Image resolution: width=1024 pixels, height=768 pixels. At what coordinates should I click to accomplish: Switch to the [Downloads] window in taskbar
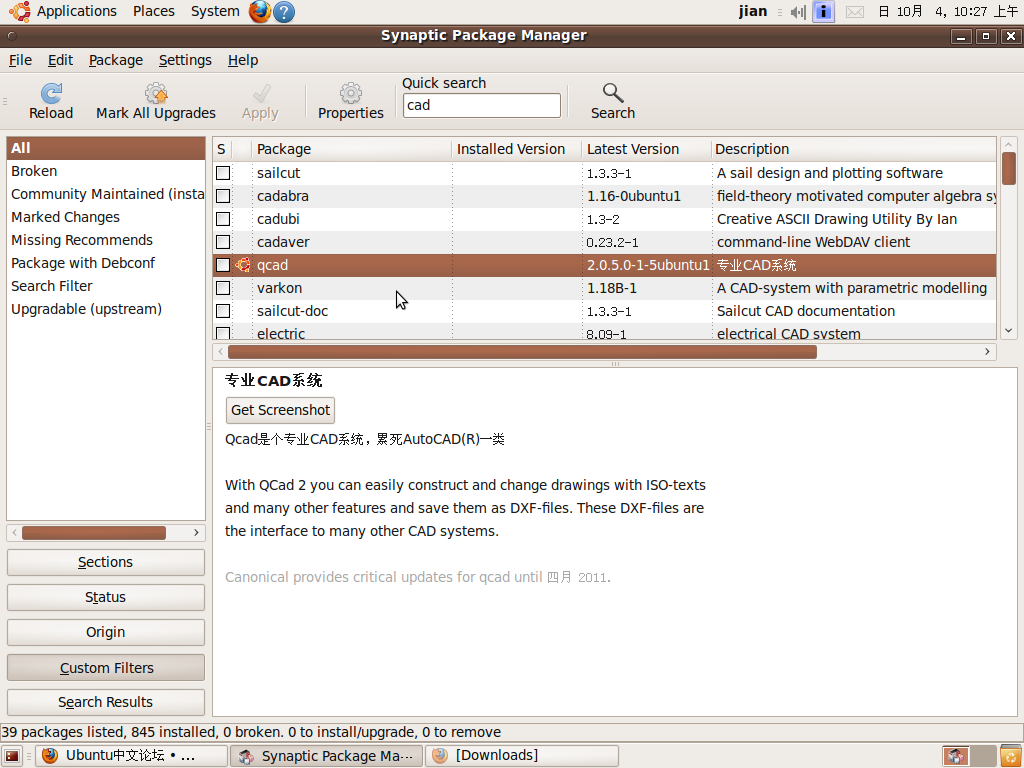point(522,756)
